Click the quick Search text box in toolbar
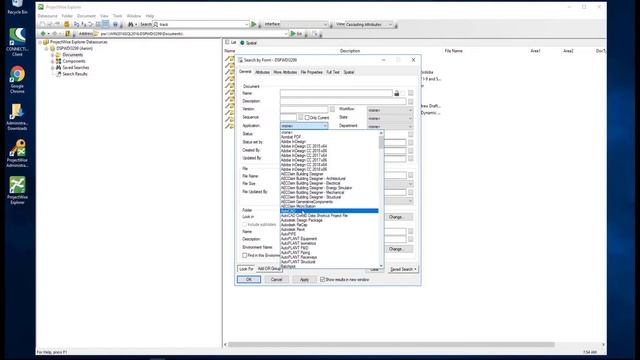 pyautogui.click(x=200, y=24)
